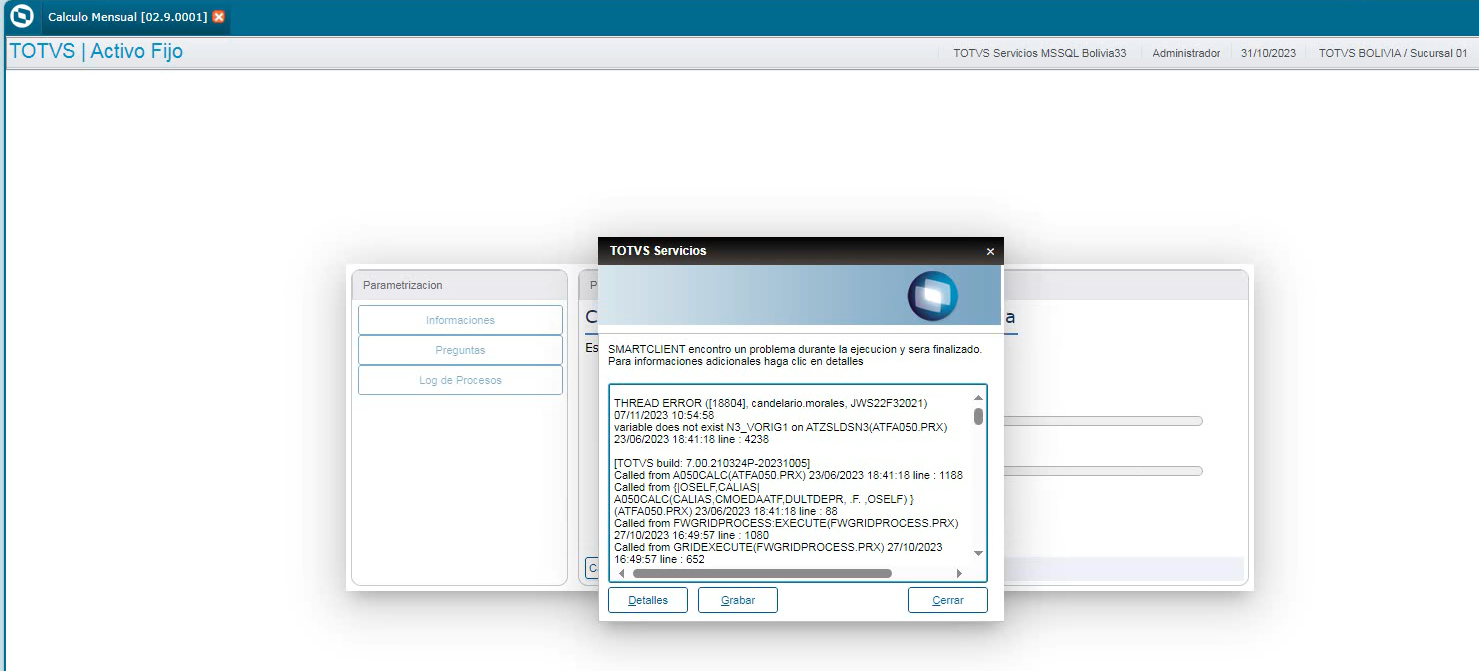Open Informaciones in Parametrizacion panel
The width and height of the screenshot is (1479, 671).
[460, 320]
